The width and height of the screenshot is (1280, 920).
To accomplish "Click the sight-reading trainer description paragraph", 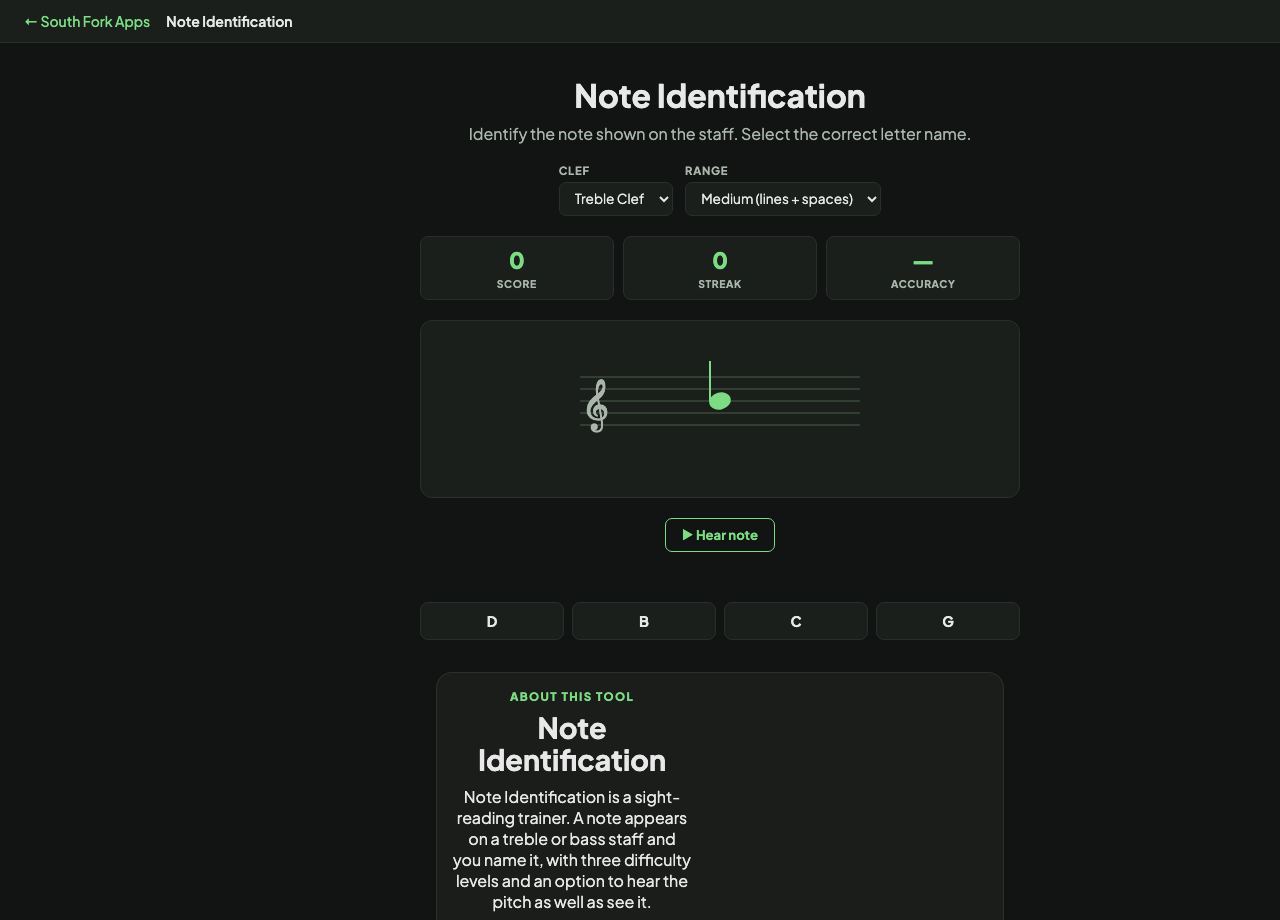I will tap(572, 849).
